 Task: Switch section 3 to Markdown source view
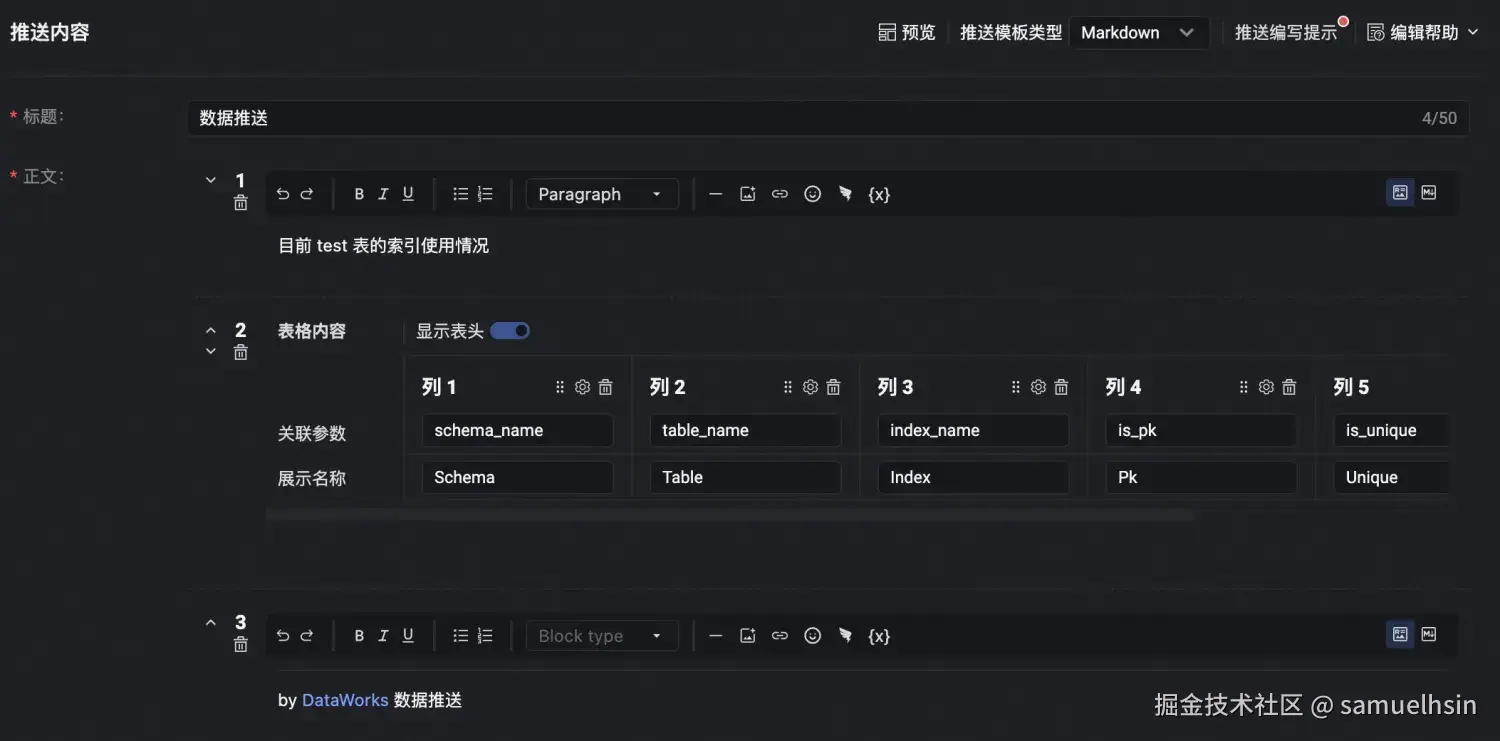(x=1429, y=634)
